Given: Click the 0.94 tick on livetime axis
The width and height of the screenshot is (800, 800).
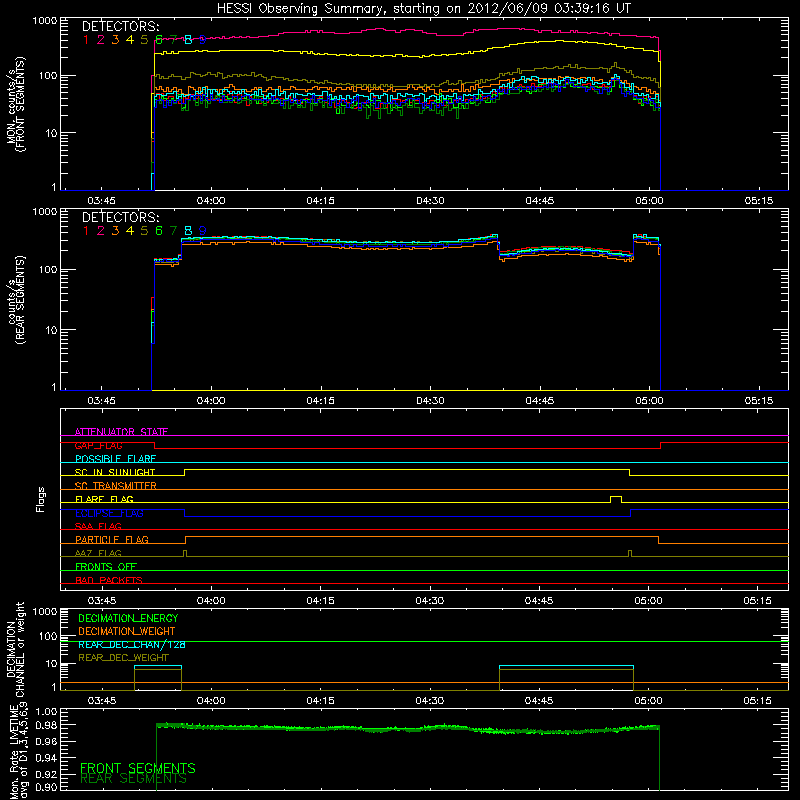Looking at the screenshot, I should click(47, 757).
